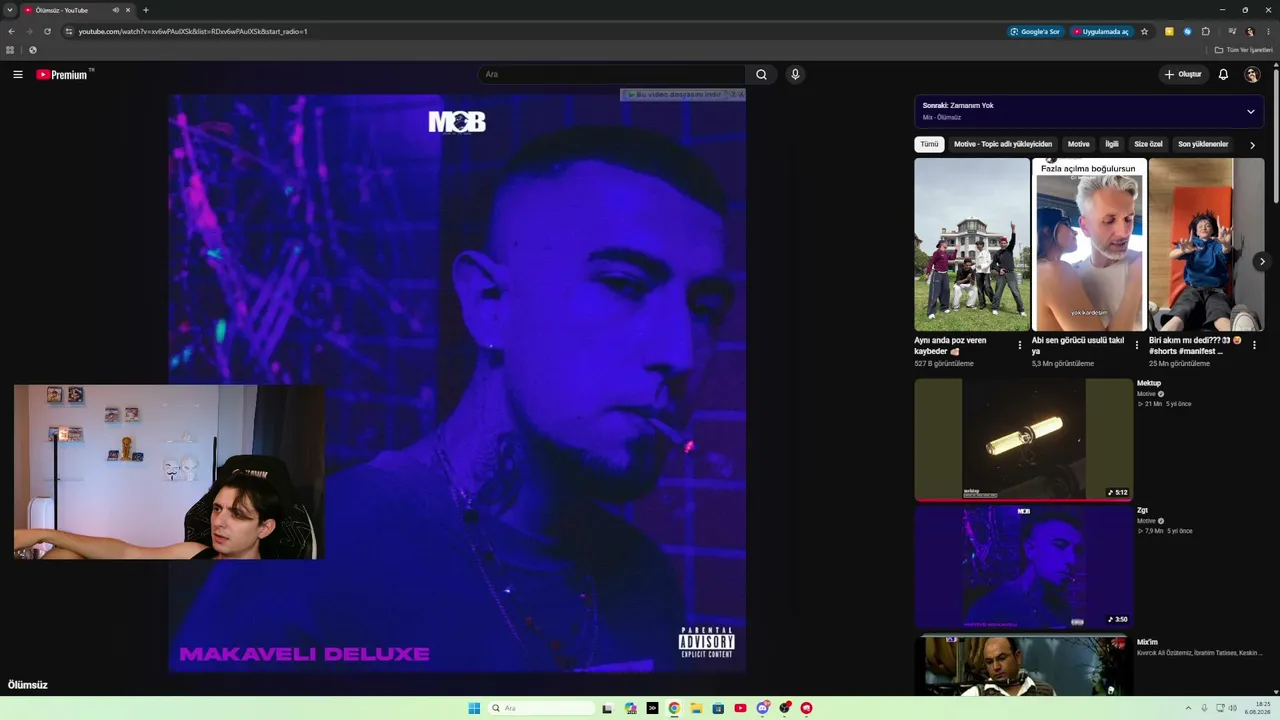Viewport: 1280px width, 720px height.
Task: Select the "Son yüklenenler" filter chip
Action: tap(1203, 144)
